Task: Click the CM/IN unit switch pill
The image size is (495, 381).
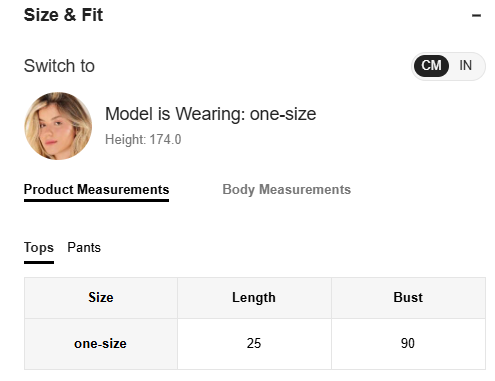Action: point(448,66)
